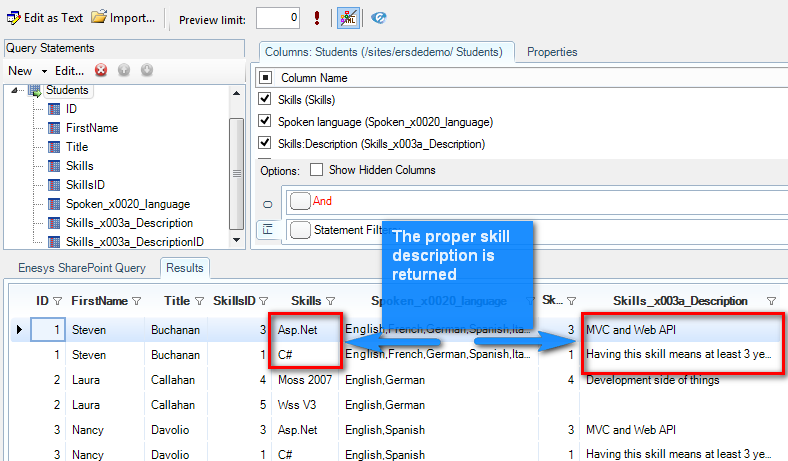Viewport: 788px width, 461px height.
Task: Switch to the Properties tab
Action: tap(552, 52)
